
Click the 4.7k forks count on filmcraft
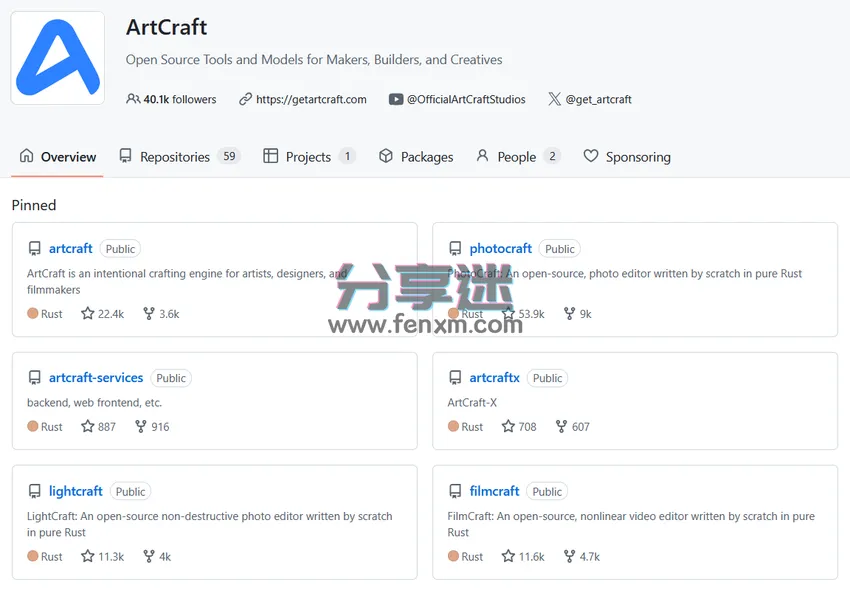tap(582, 556)
